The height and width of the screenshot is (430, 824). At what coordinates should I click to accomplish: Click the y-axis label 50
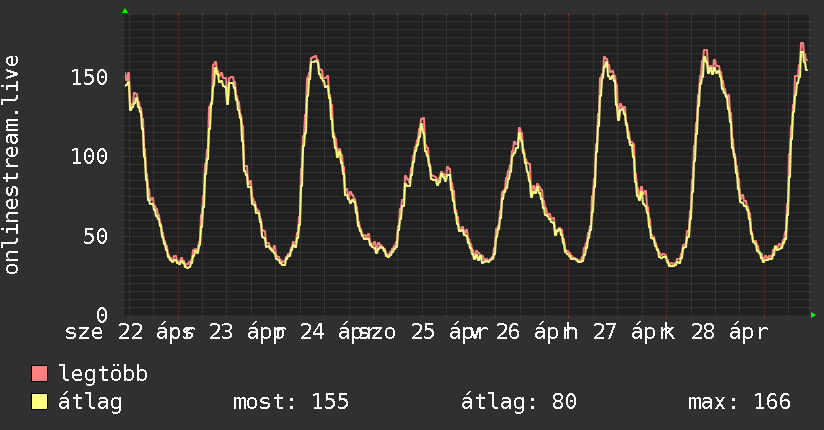pos(96,236)
